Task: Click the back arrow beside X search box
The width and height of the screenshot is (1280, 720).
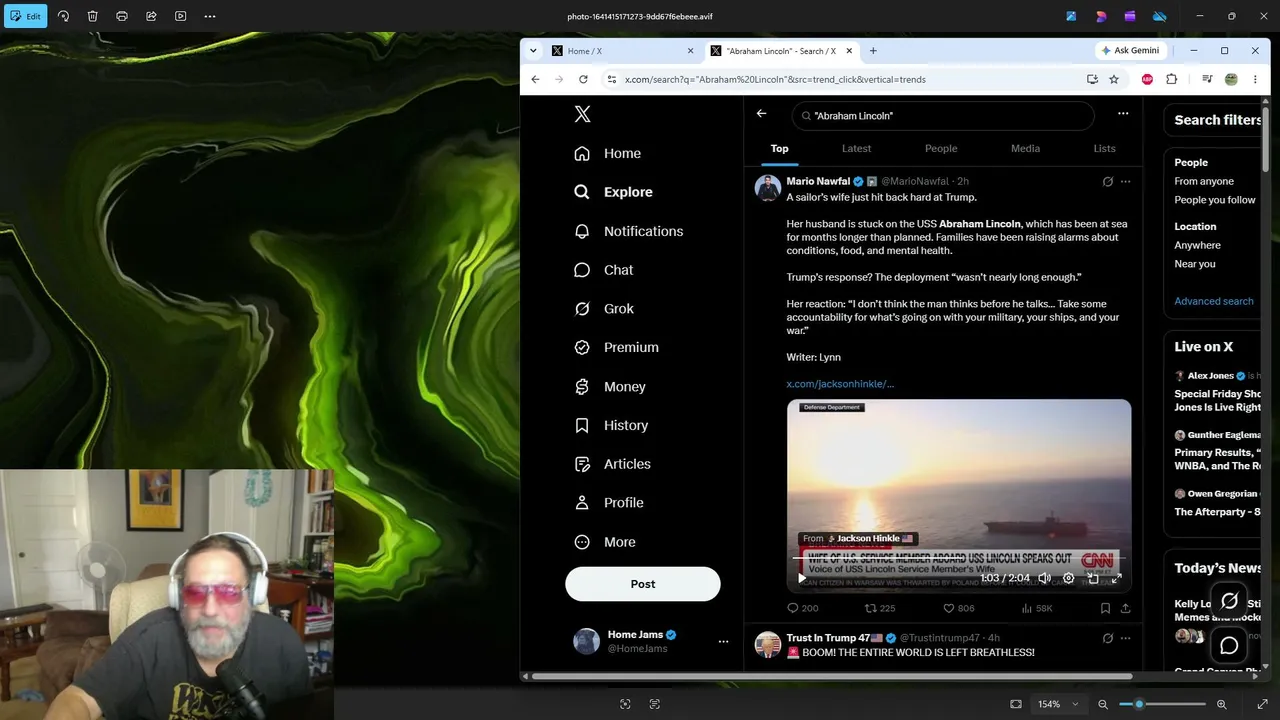Action: coord(762,114)
